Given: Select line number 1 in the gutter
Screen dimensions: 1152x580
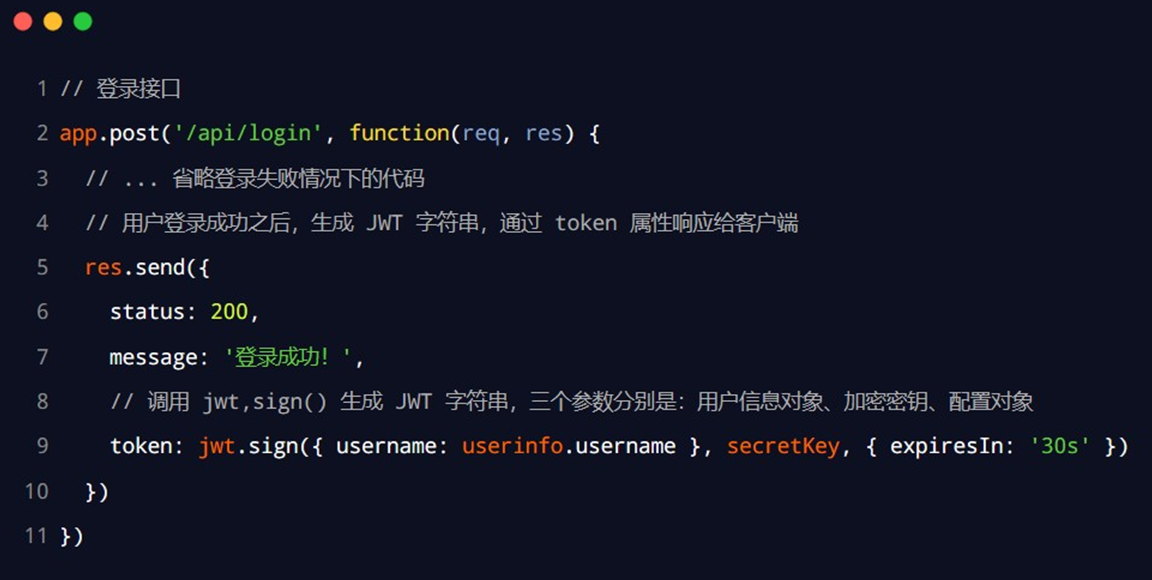Looking at the screenshot, I should tap(42, 89).
